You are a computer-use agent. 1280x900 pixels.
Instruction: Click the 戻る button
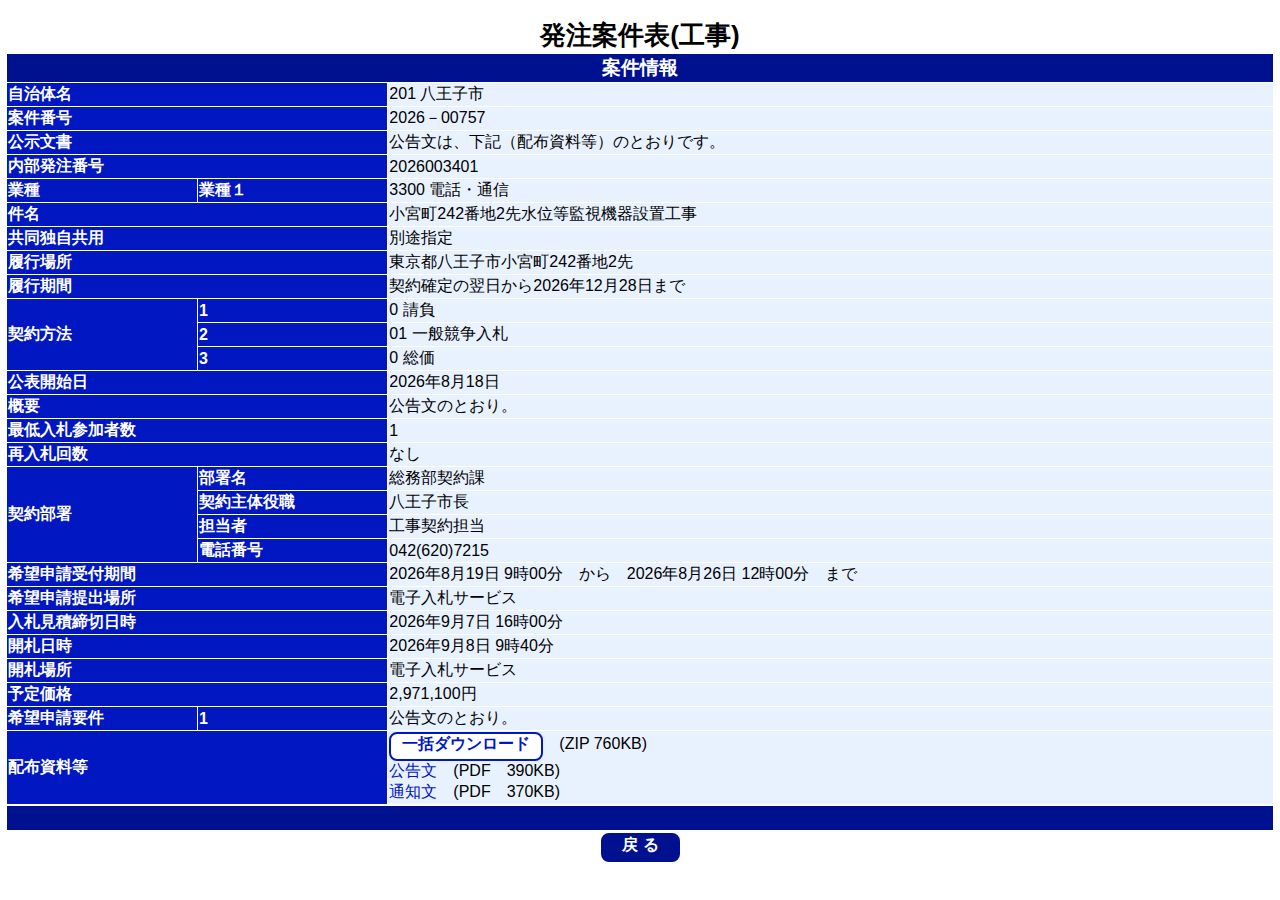640,847
